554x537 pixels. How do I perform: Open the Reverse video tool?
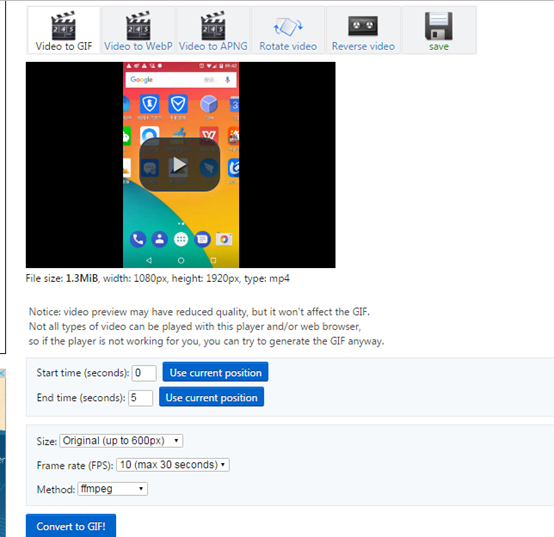pyautogui.click(x=363, y=30)
